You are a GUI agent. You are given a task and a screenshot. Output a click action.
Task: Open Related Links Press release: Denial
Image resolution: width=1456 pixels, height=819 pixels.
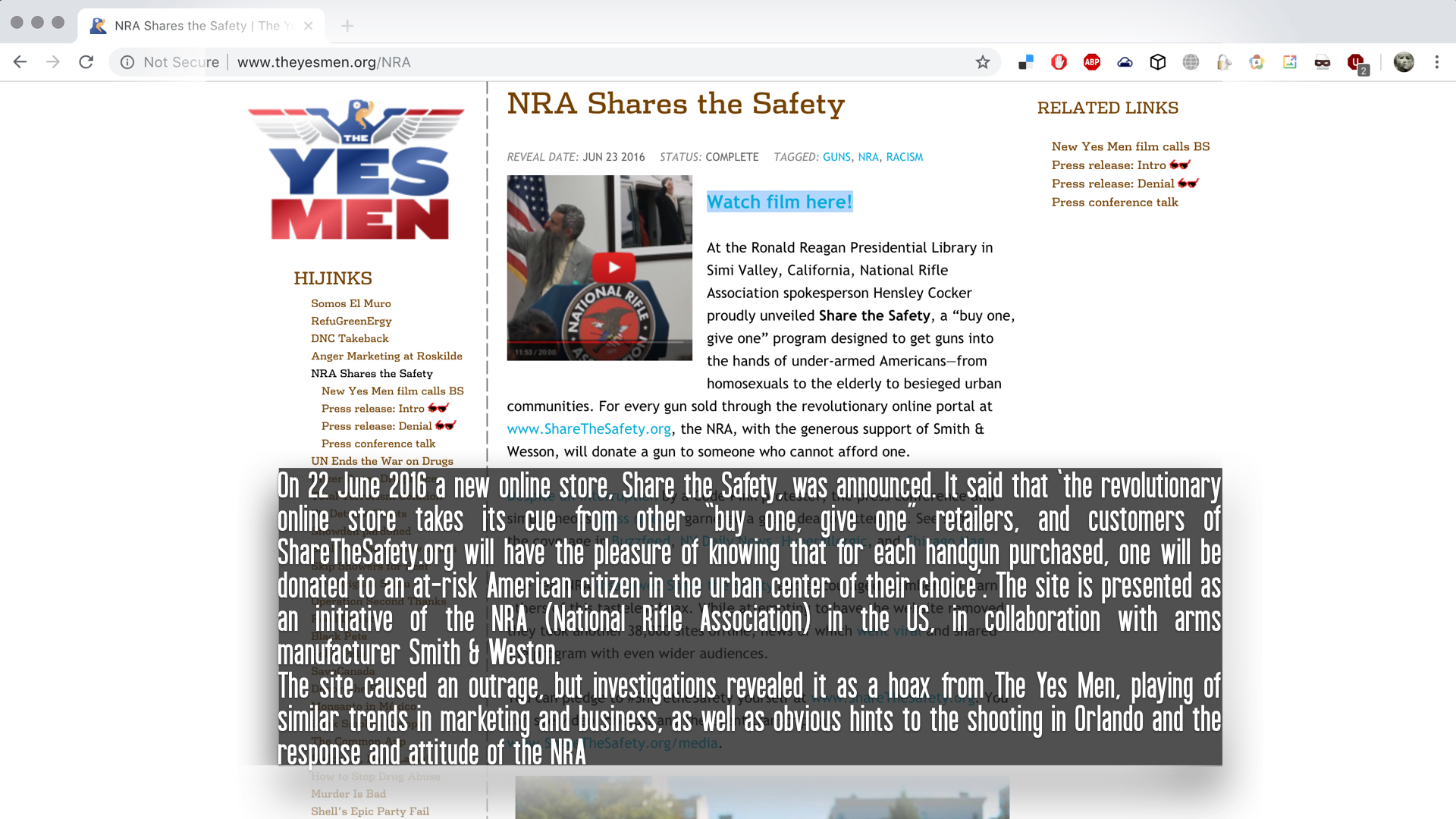coord(1125,184)
